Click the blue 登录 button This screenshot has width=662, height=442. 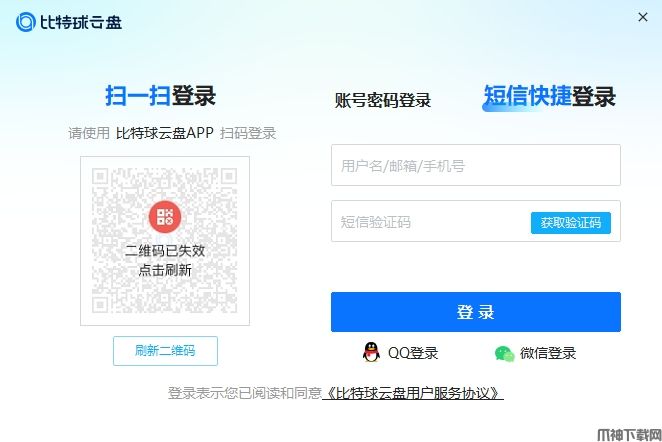coord(476,312)
